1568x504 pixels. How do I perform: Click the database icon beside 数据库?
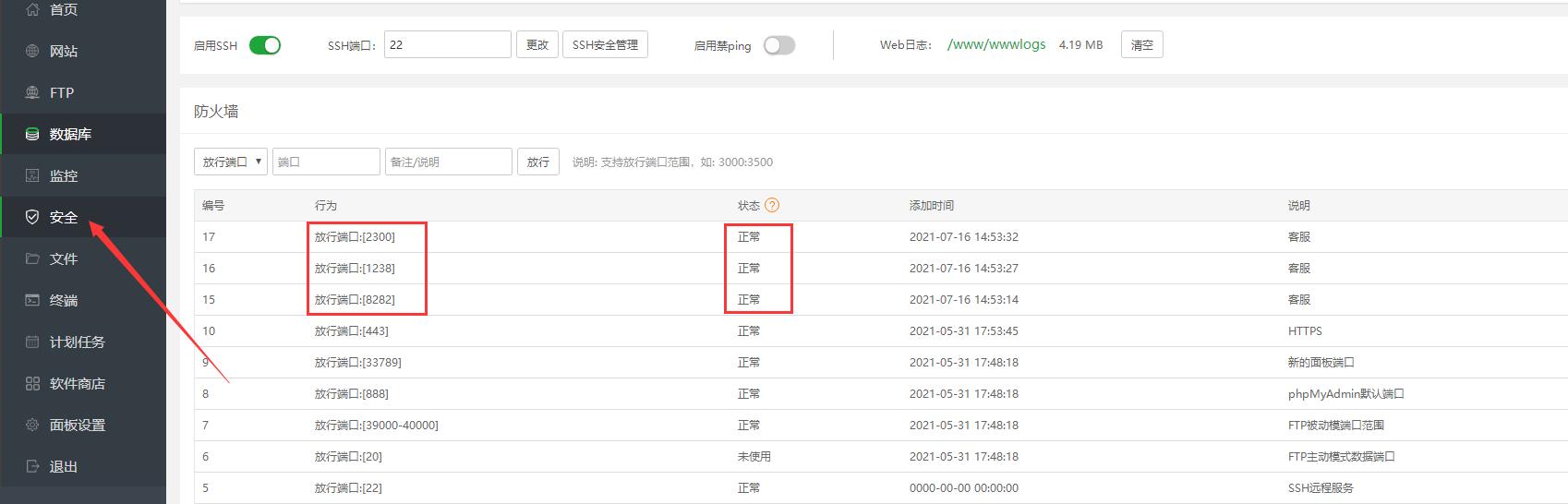32,134
